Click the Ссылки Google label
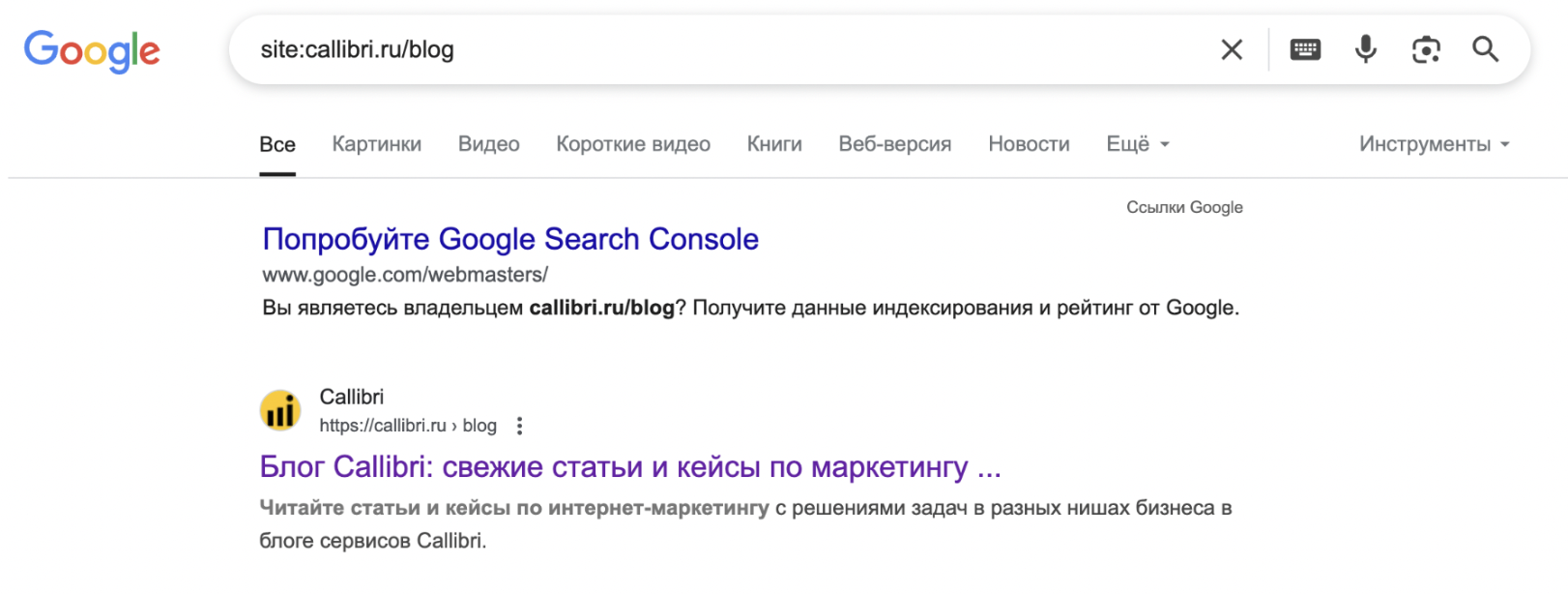Screen dimensions: 1568x594 tap(1183, 206)
